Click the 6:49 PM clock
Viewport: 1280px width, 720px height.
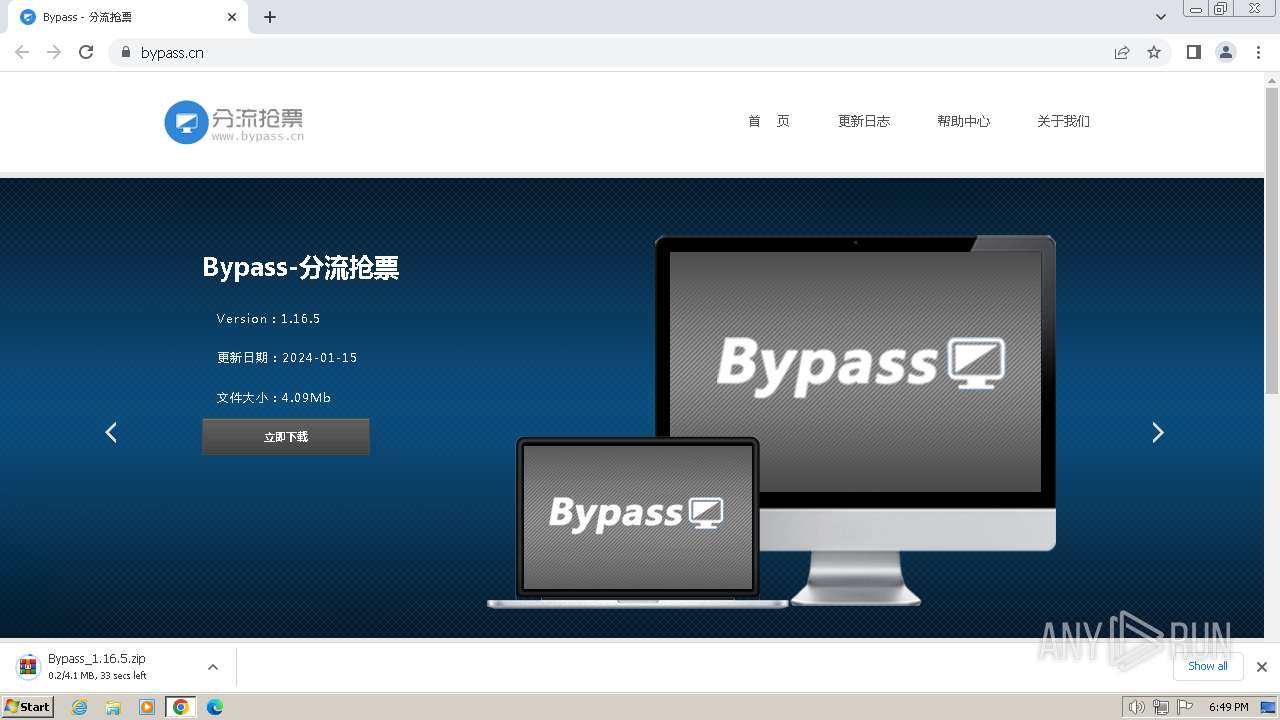[1228, 707]
